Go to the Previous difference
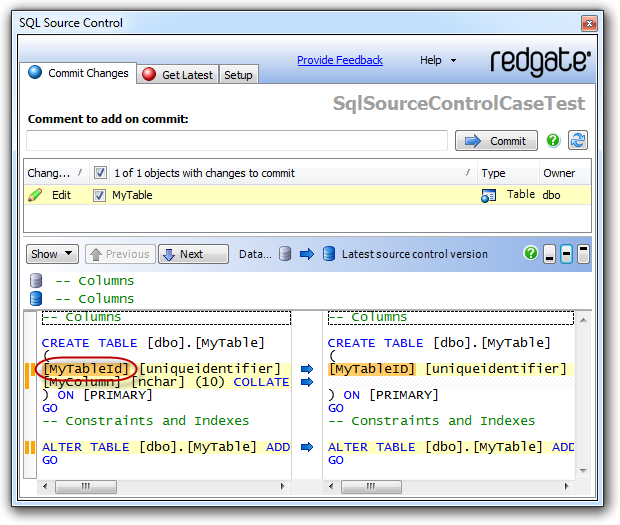The width and height of the screenshot is (620, 525). point(120,254)
